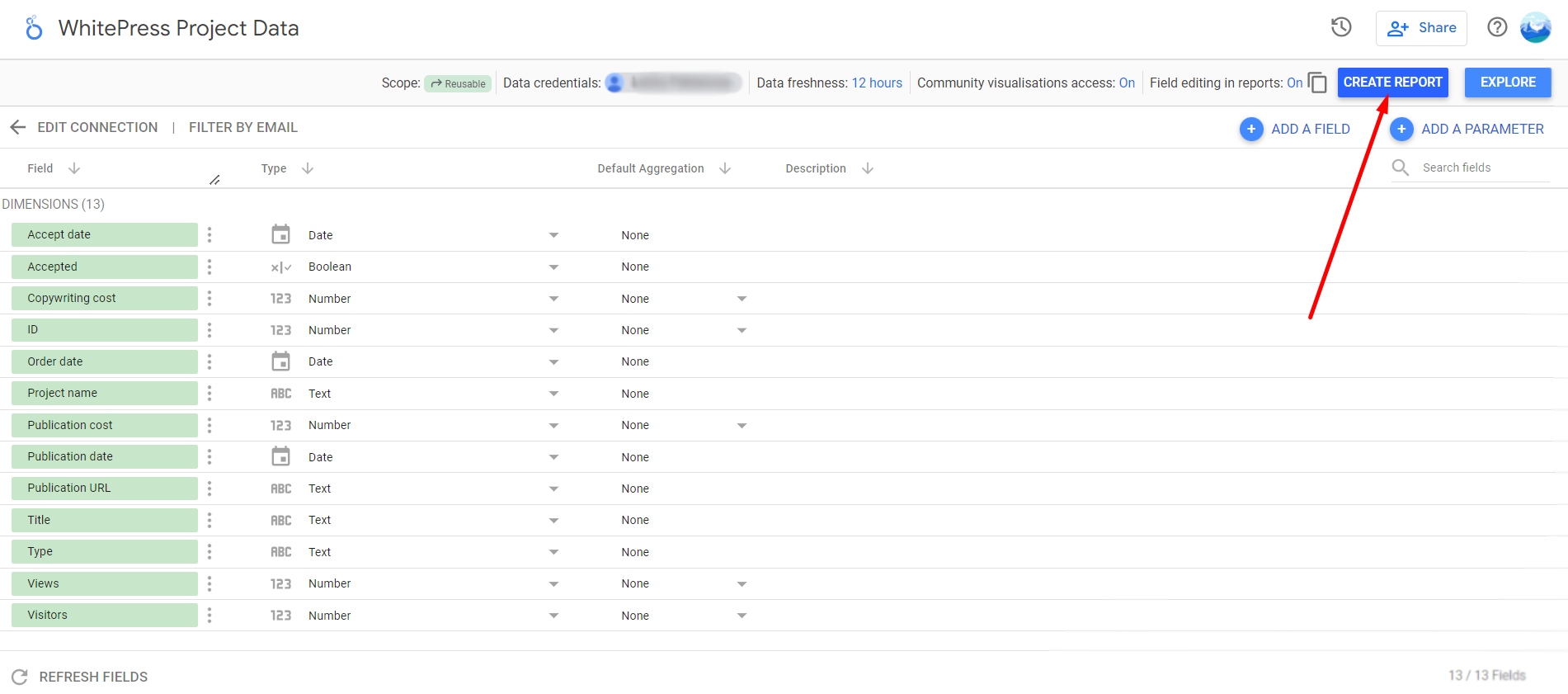Open type dropdown for Accept date

[553, 235]
